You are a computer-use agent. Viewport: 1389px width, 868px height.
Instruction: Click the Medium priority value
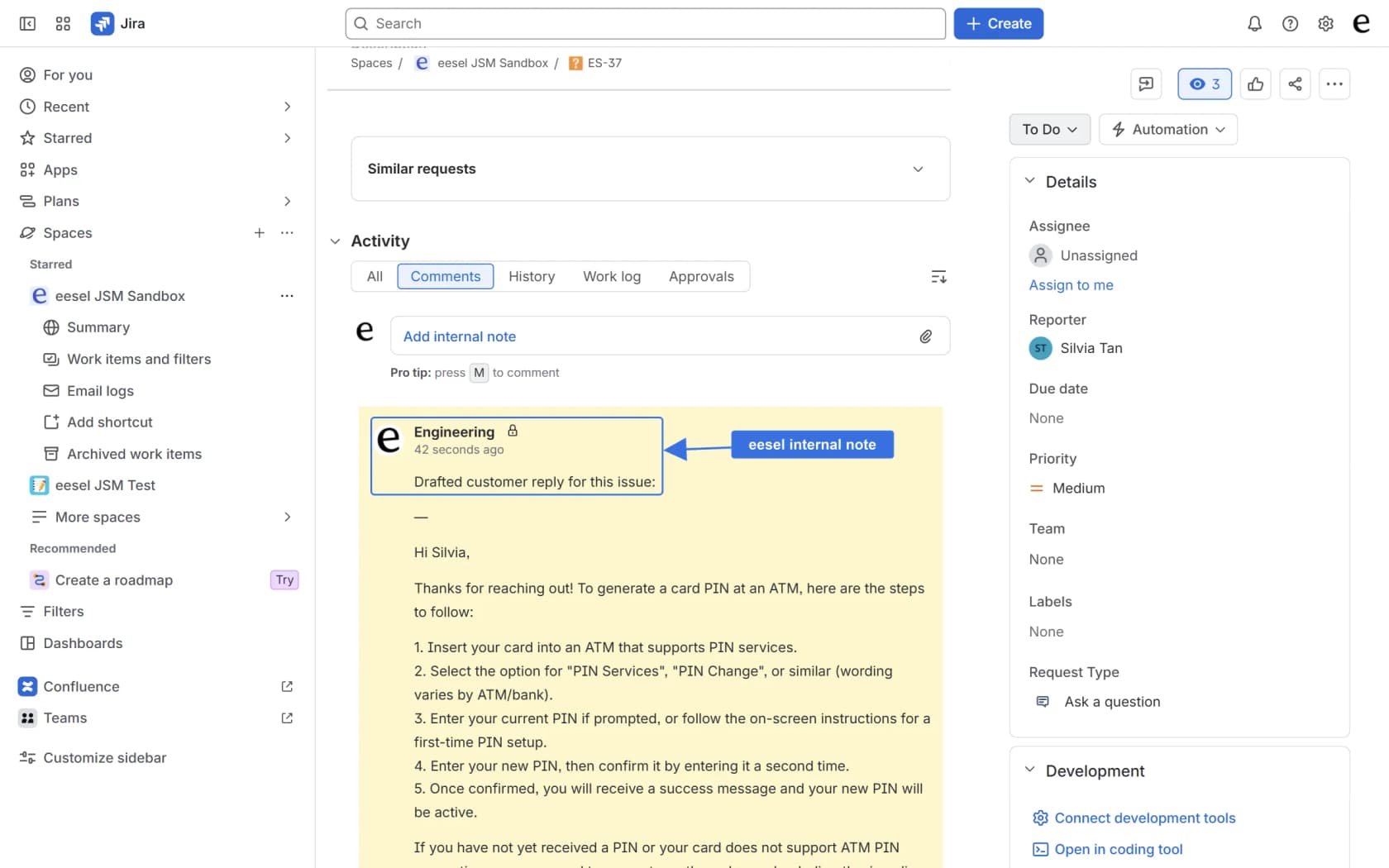pos(1067,488)
